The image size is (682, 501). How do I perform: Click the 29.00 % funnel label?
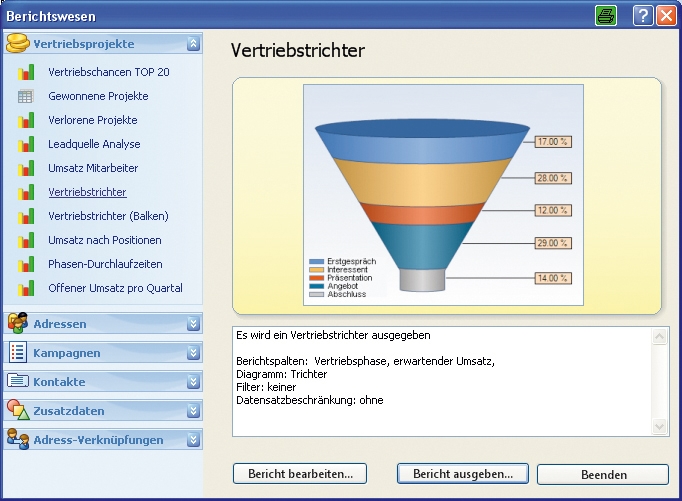pos(553,243)
